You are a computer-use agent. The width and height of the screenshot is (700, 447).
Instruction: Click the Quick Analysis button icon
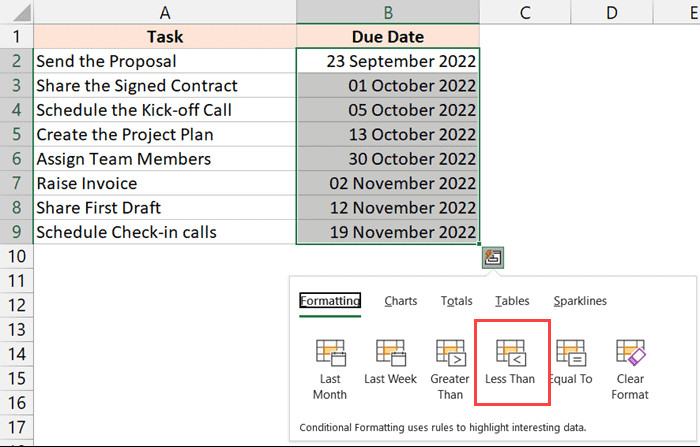pos(492,258)
